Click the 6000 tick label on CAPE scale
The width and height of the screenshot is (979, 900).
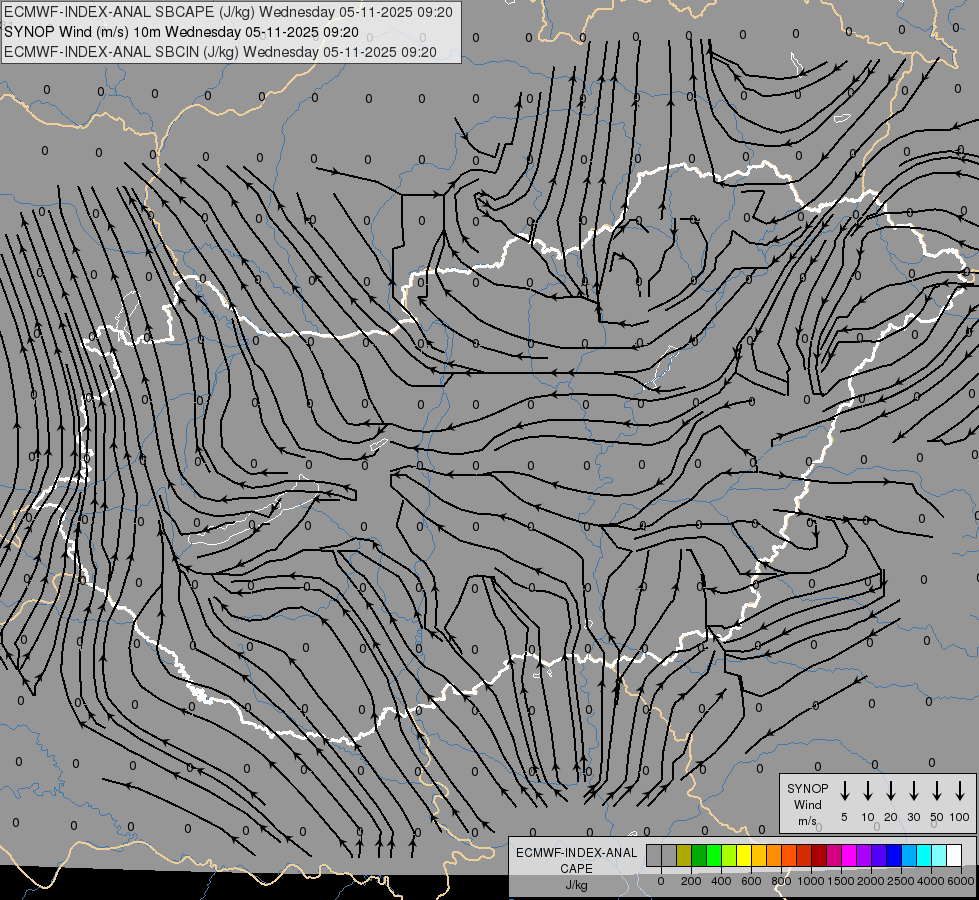(x=960, y=881)
